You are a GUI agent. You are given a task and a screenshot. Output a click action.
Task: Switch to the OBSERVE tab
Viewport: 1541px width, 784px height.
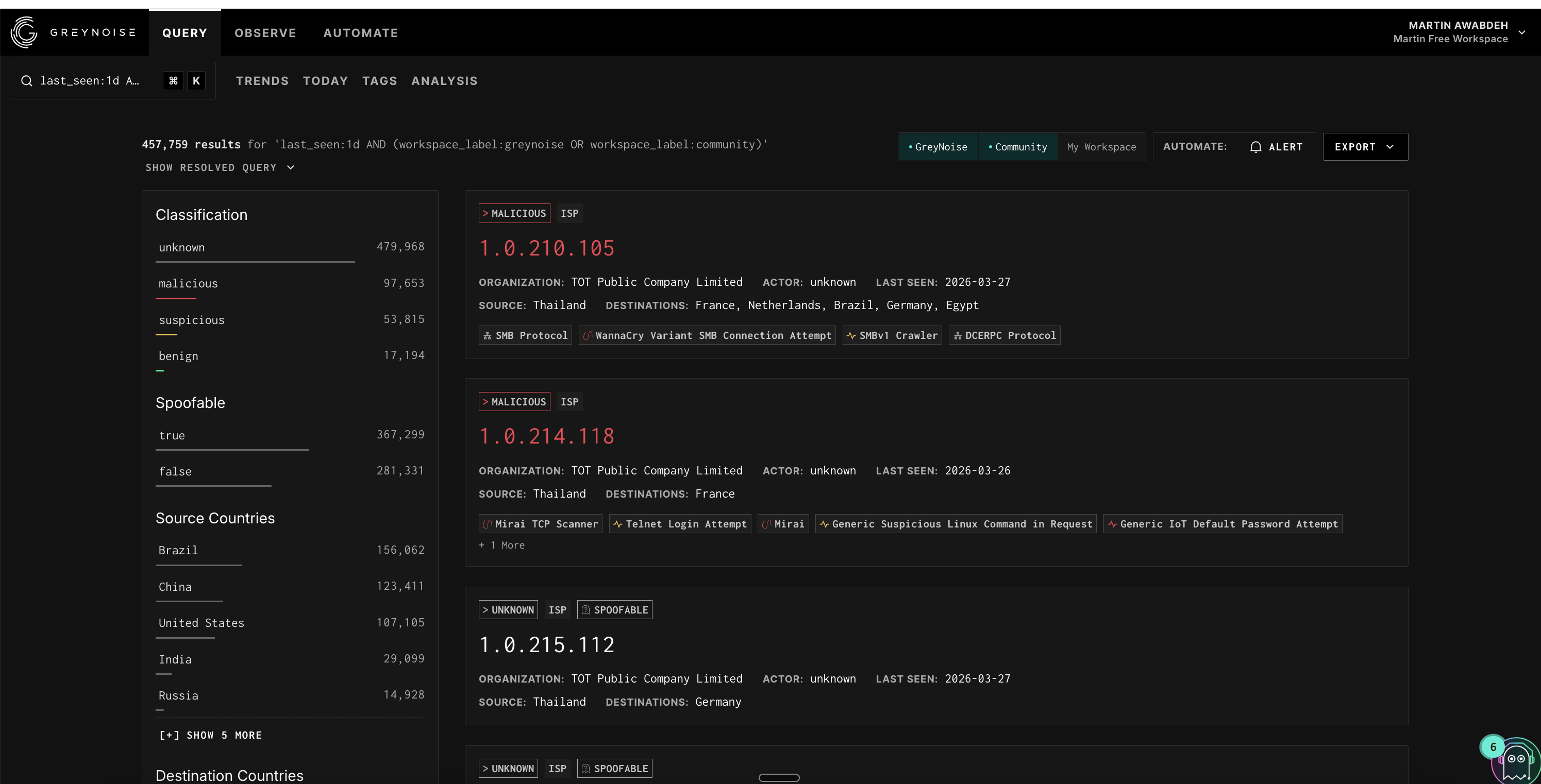pos(265,33)
